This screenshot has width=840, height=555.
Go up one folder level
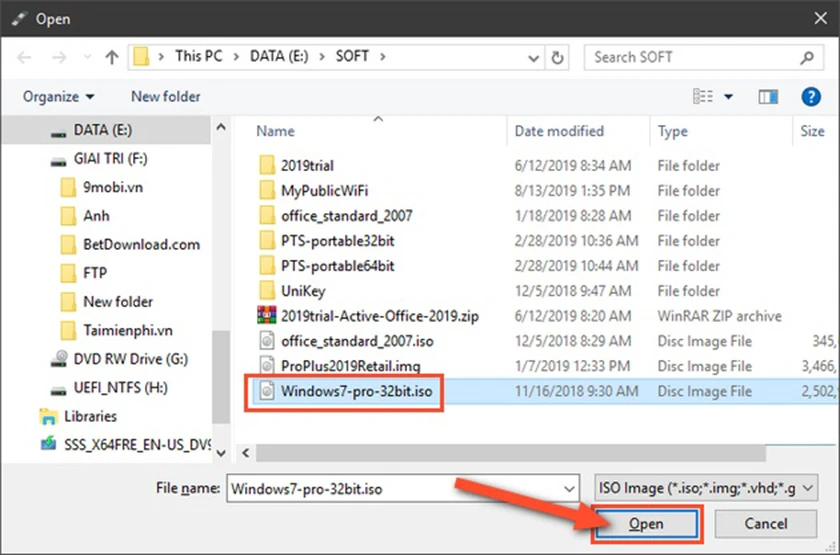coord(111,57)
